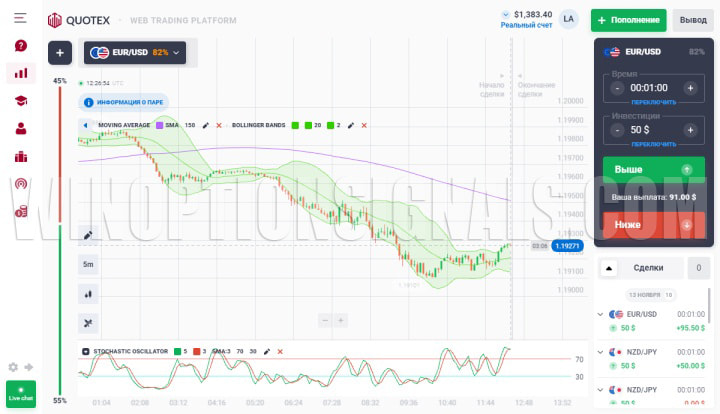Switch time mode via Переключить link
Viewport: 720px width, 414px height.
pyautogui.click(x=652, y=102)
